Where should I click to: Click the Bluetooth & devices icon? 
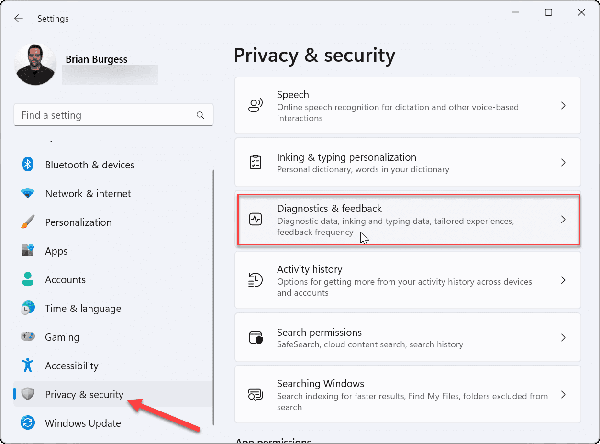click(x=28, y=165)
